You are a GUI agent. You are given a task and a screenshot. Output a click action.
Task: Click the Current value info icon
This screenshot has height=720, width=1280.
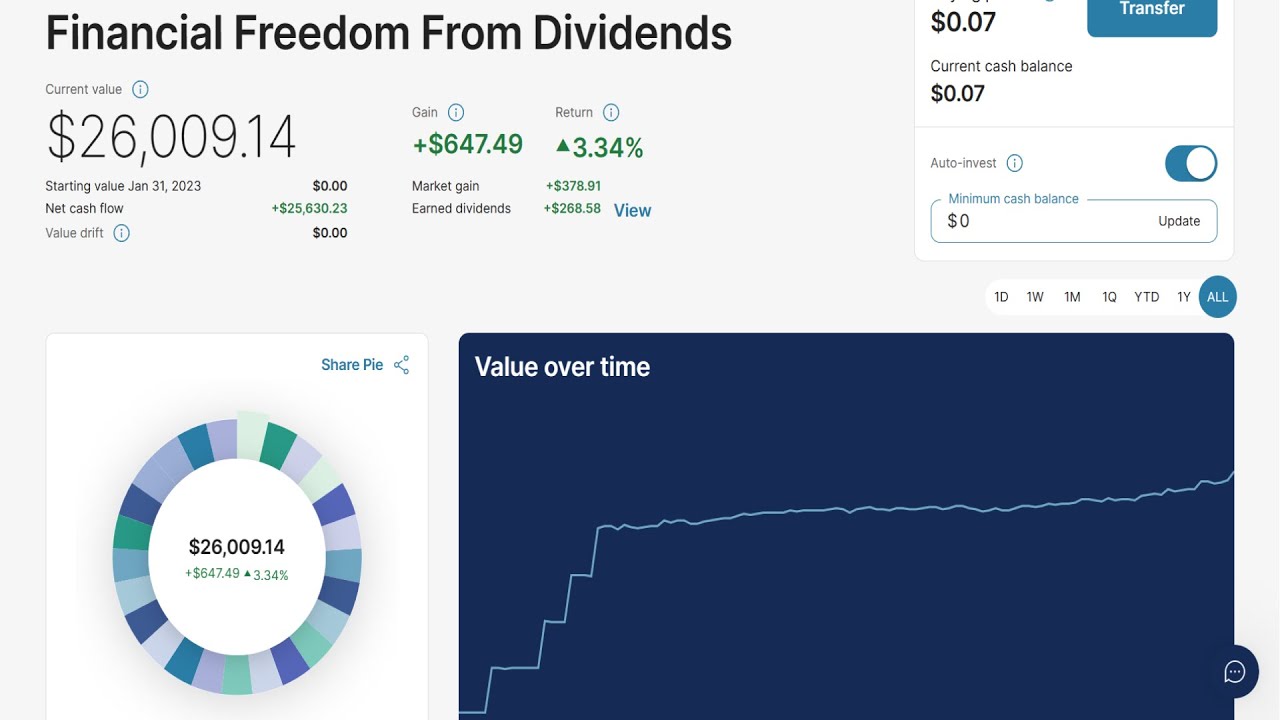tap(140, 89)
